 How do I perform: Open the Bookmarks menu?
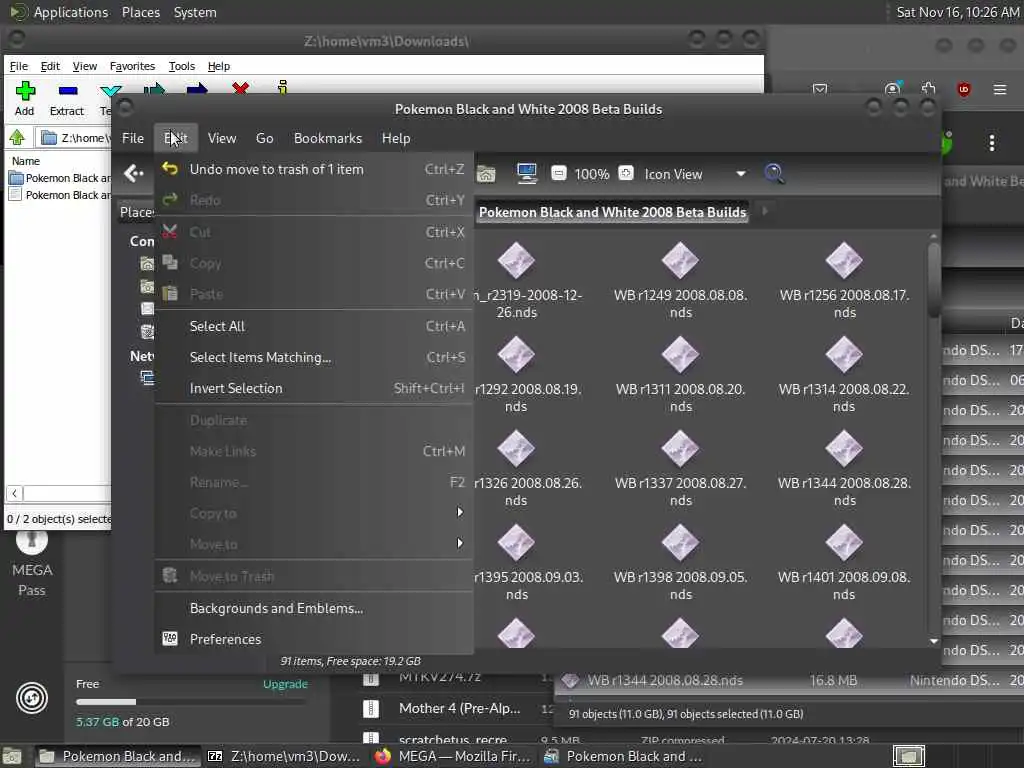(327, 138)
